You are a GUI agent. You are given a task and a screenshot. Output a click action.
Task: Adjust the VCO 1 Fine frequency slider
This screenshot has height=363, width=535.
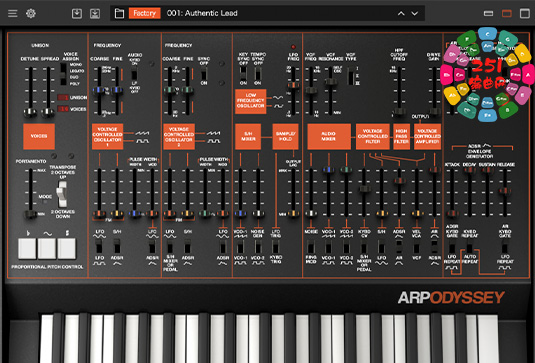pos(117,90)
